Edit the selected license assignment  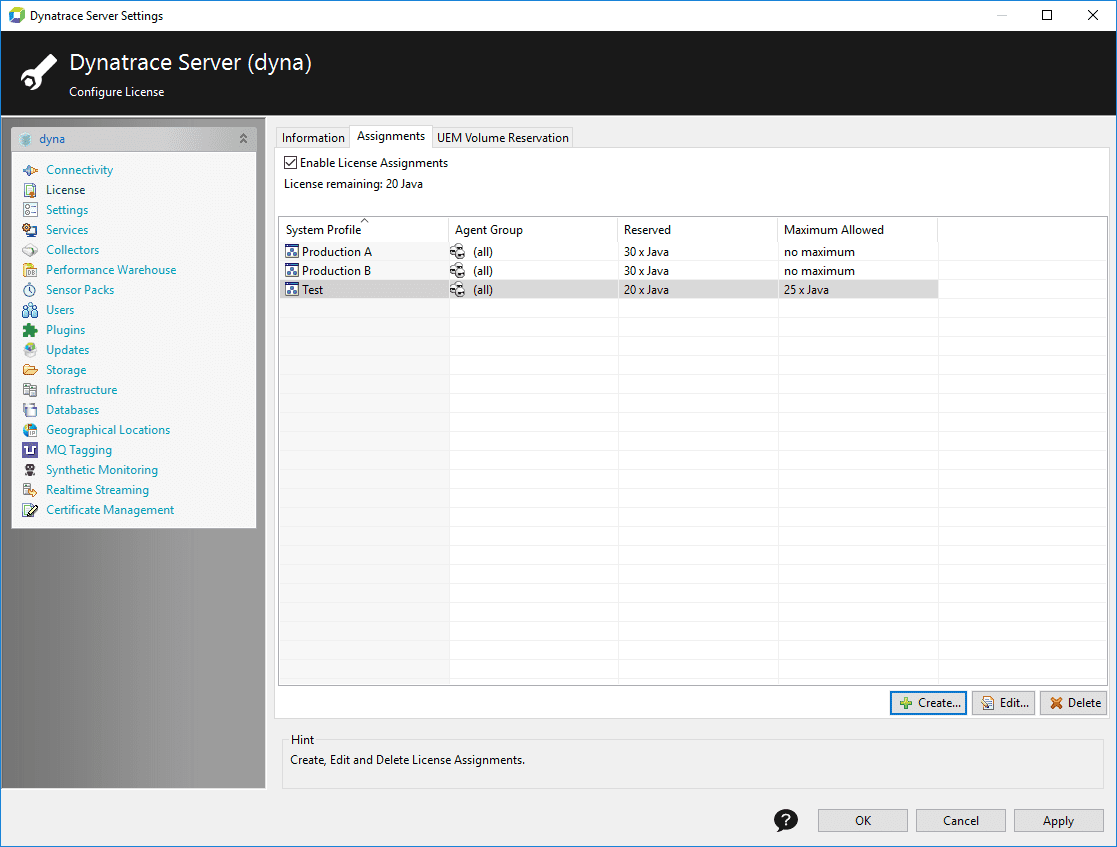tap(1003, 703)
